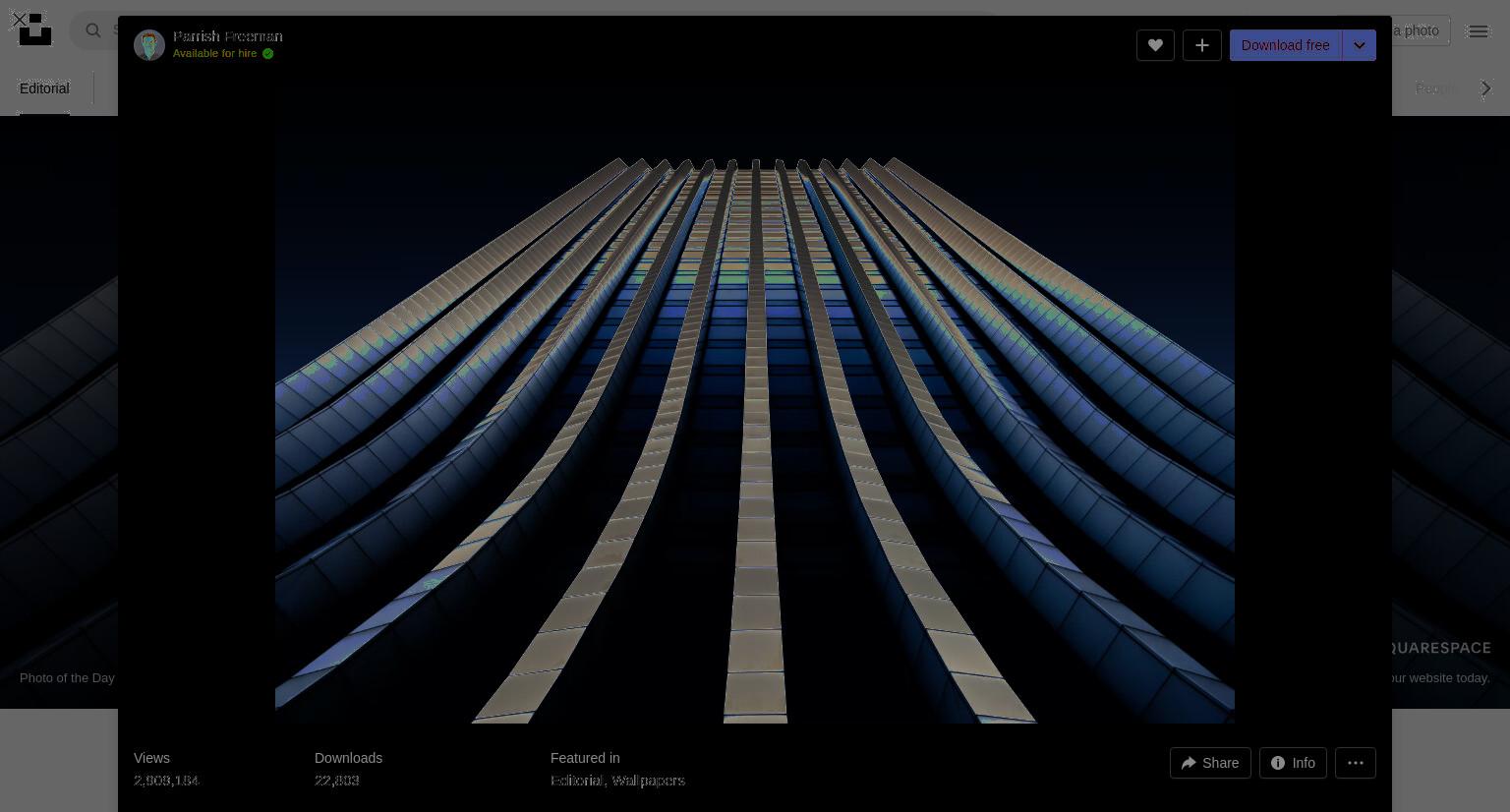Image resolution: width=1510 pixels, height=812 pixels.
Task: Click the search magnifier icon
Action: [x=93, y=30]
